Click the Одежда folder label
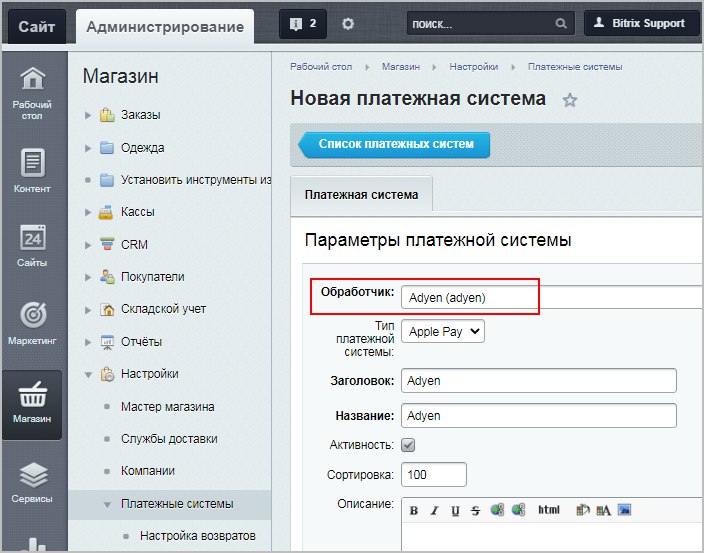 [x=142, y=148]
